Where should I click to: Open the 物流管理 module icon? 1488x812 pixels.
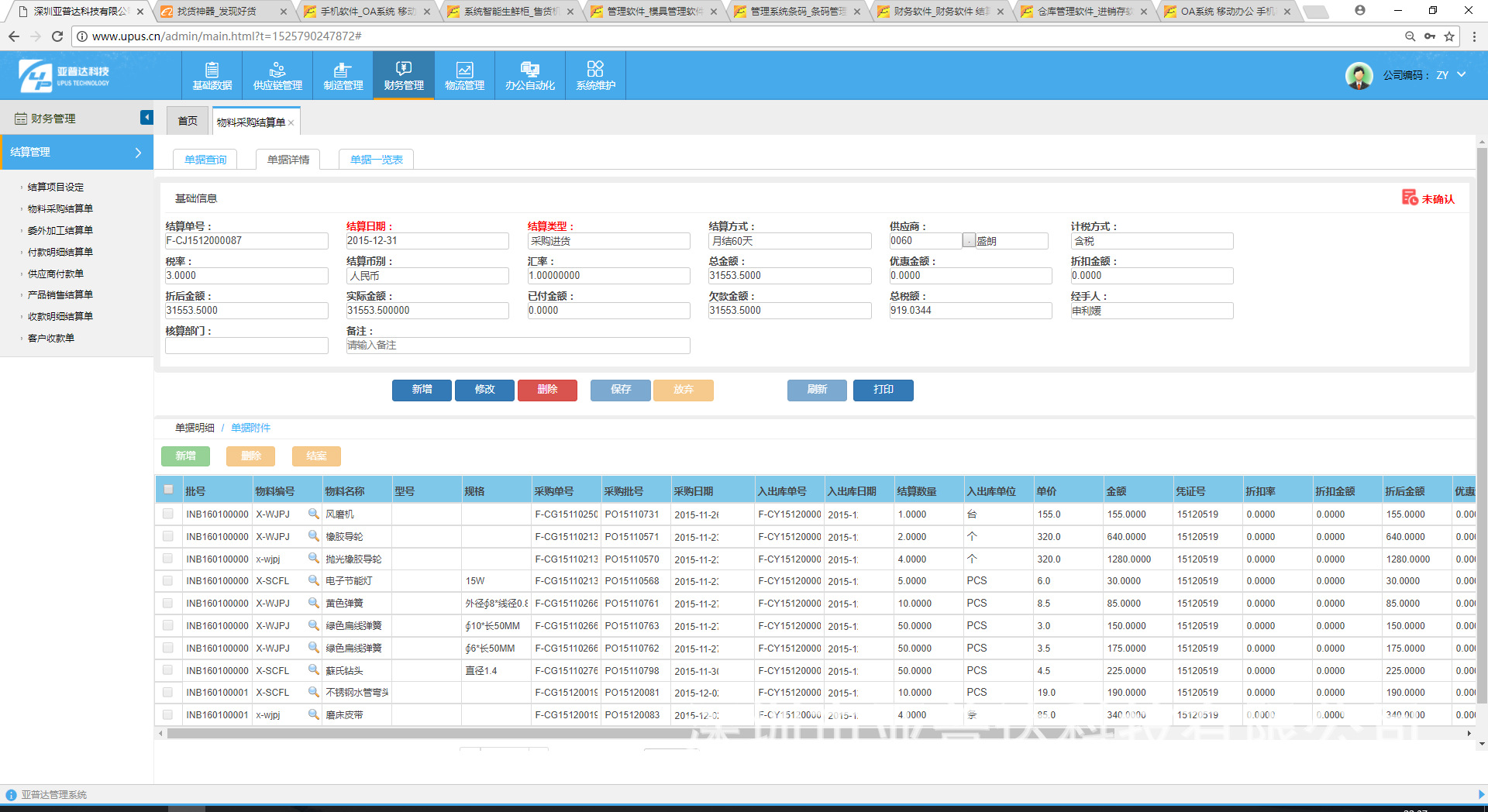click(464, 75)
